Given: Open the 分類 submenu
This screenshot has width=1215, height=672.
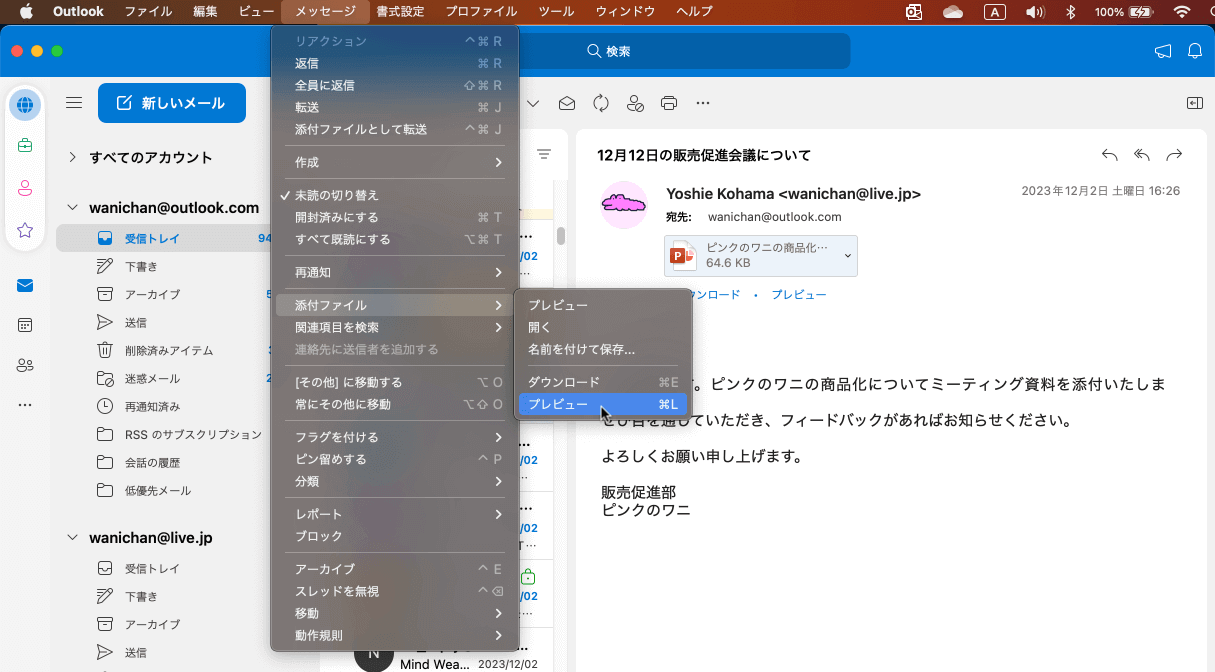Looking at the screenshot, I should [395, 481].
